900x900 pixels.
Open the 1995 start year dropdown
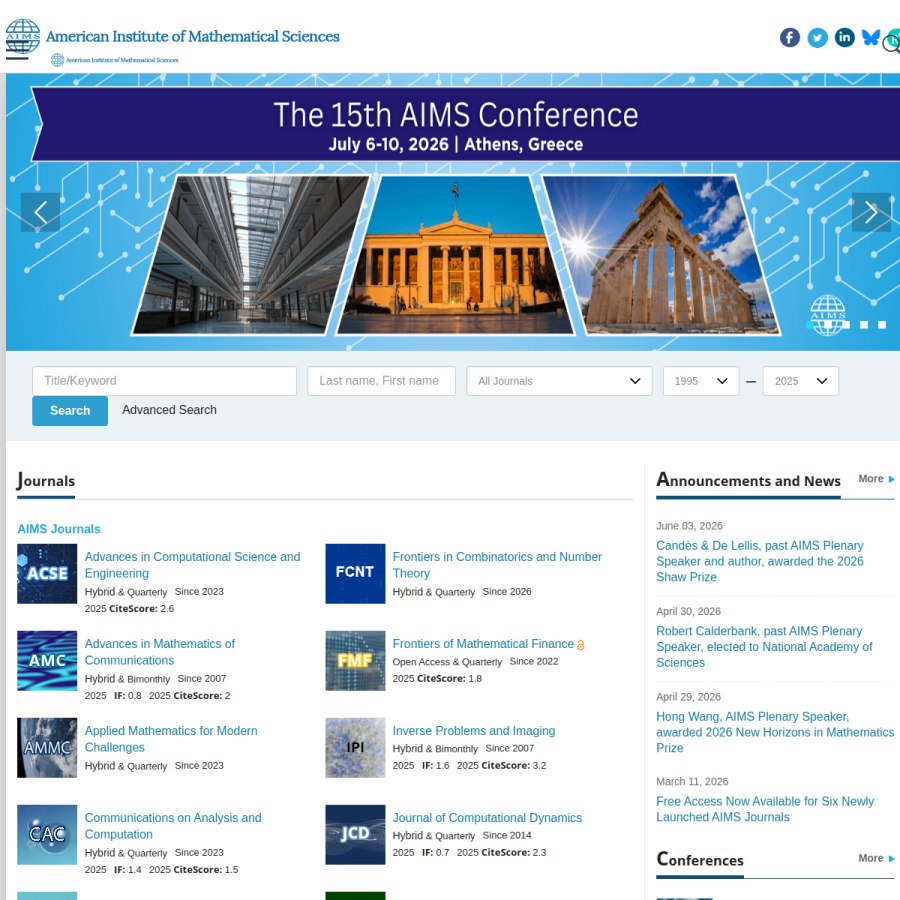click(x=701, y=381)
